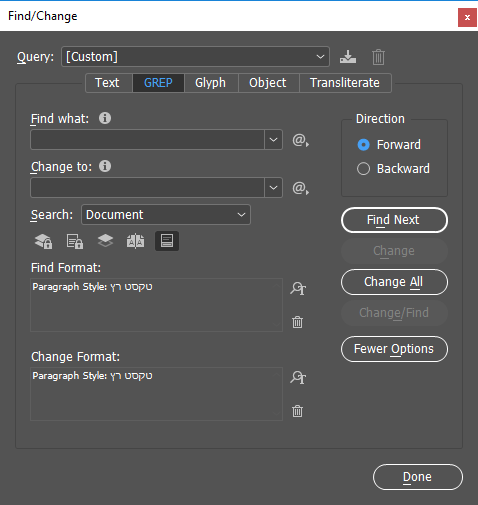Select the Backward direction radio button
The width and height of the screenshot is (478, 505).
click(x=363, y=169)
